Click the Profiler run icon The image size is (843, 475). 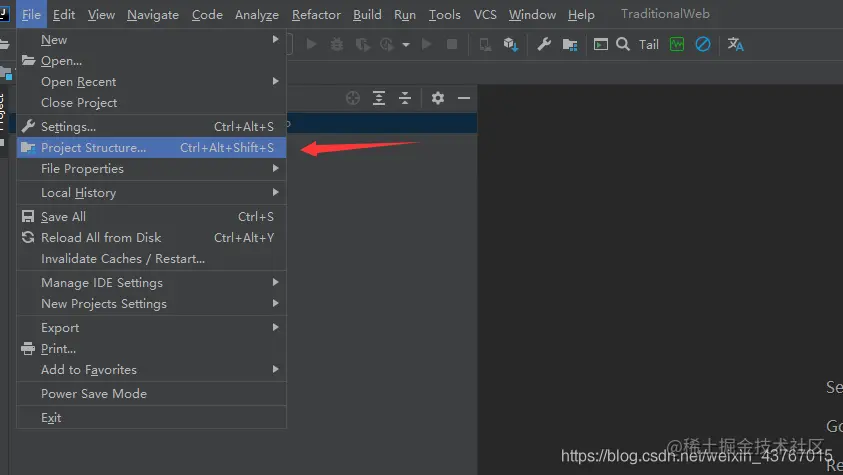387,44
